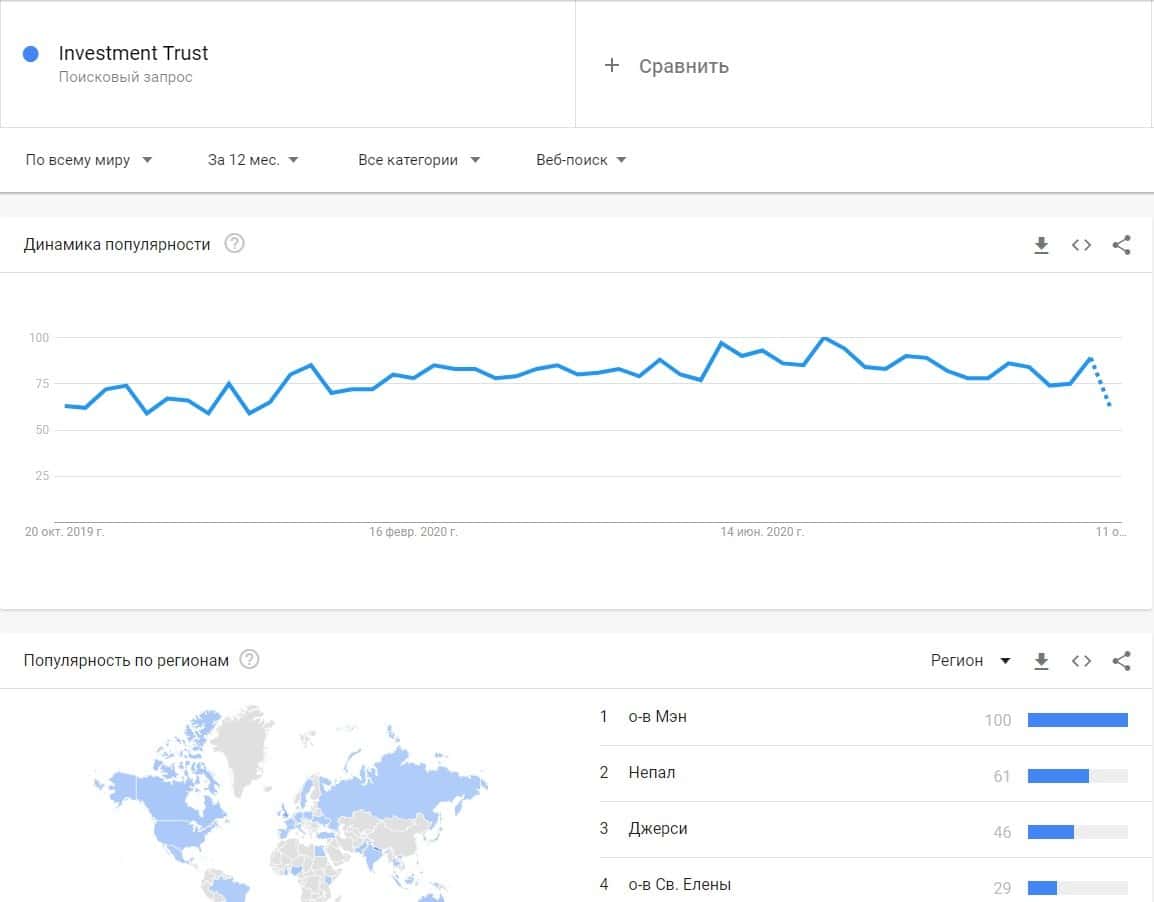Screen dimensions: 1154x902
Task: Share the regional popularity panel
Action: (x=1121, y=661)
